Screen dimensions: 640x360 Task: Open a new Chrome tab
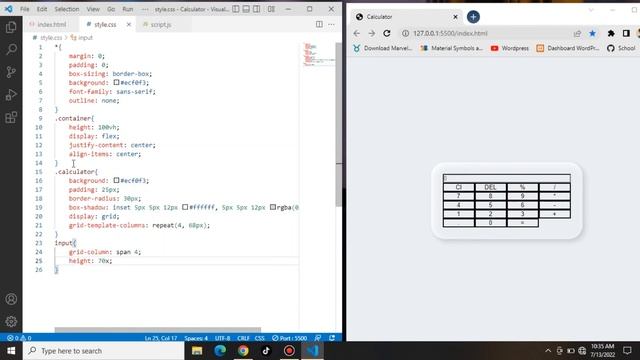tap(473, 17)
